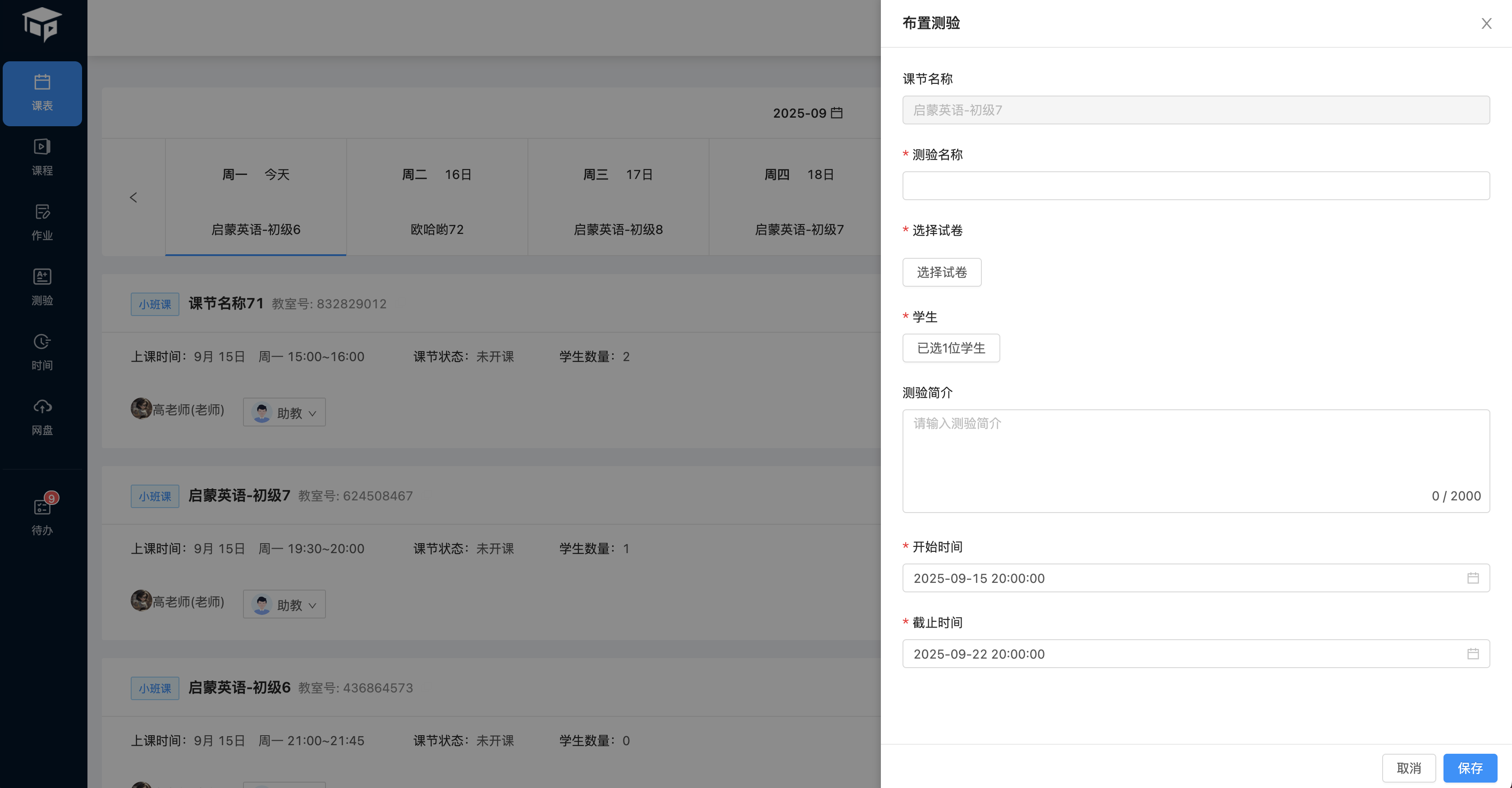Click the app logo at top left
The width and height of the screenshot is (1512, 788).
coord(41,25)
